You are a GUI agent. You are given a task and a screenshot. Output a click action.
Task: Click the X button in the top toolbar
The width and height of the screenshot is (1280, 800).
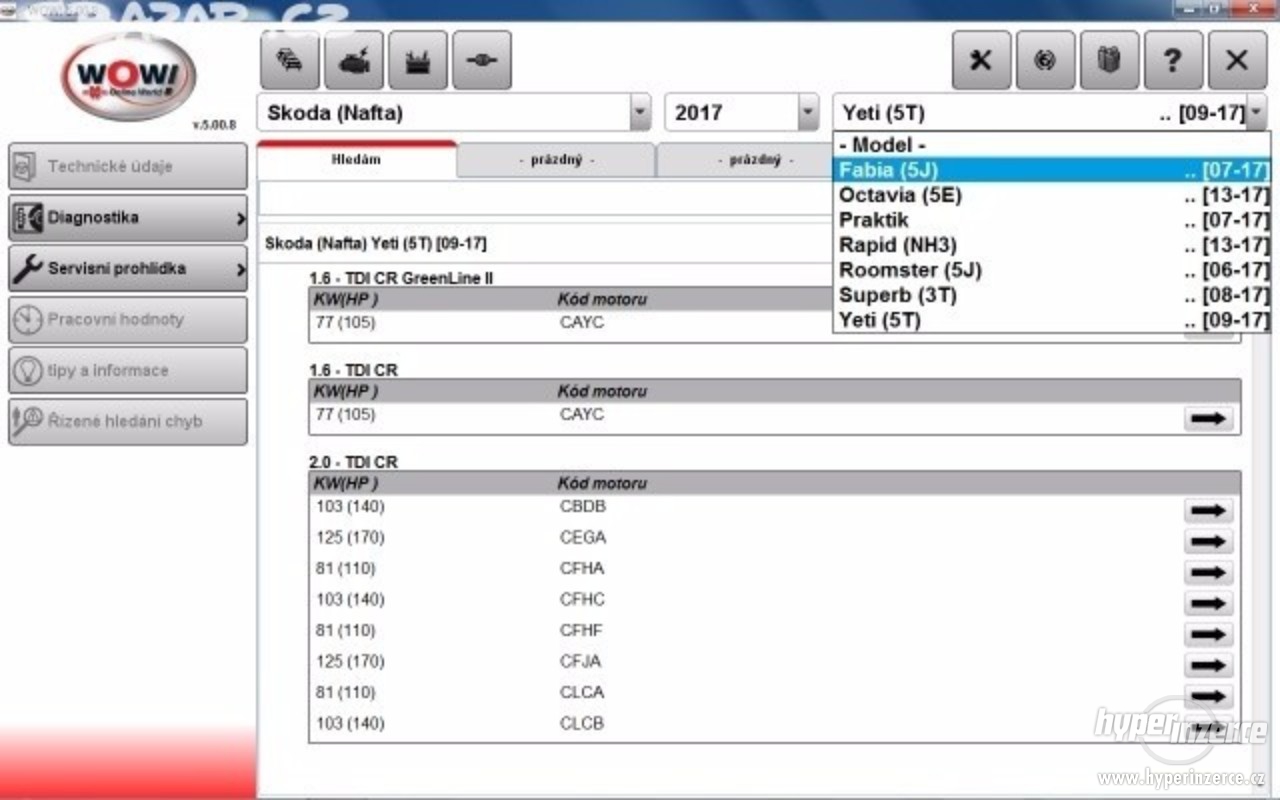1237,60
